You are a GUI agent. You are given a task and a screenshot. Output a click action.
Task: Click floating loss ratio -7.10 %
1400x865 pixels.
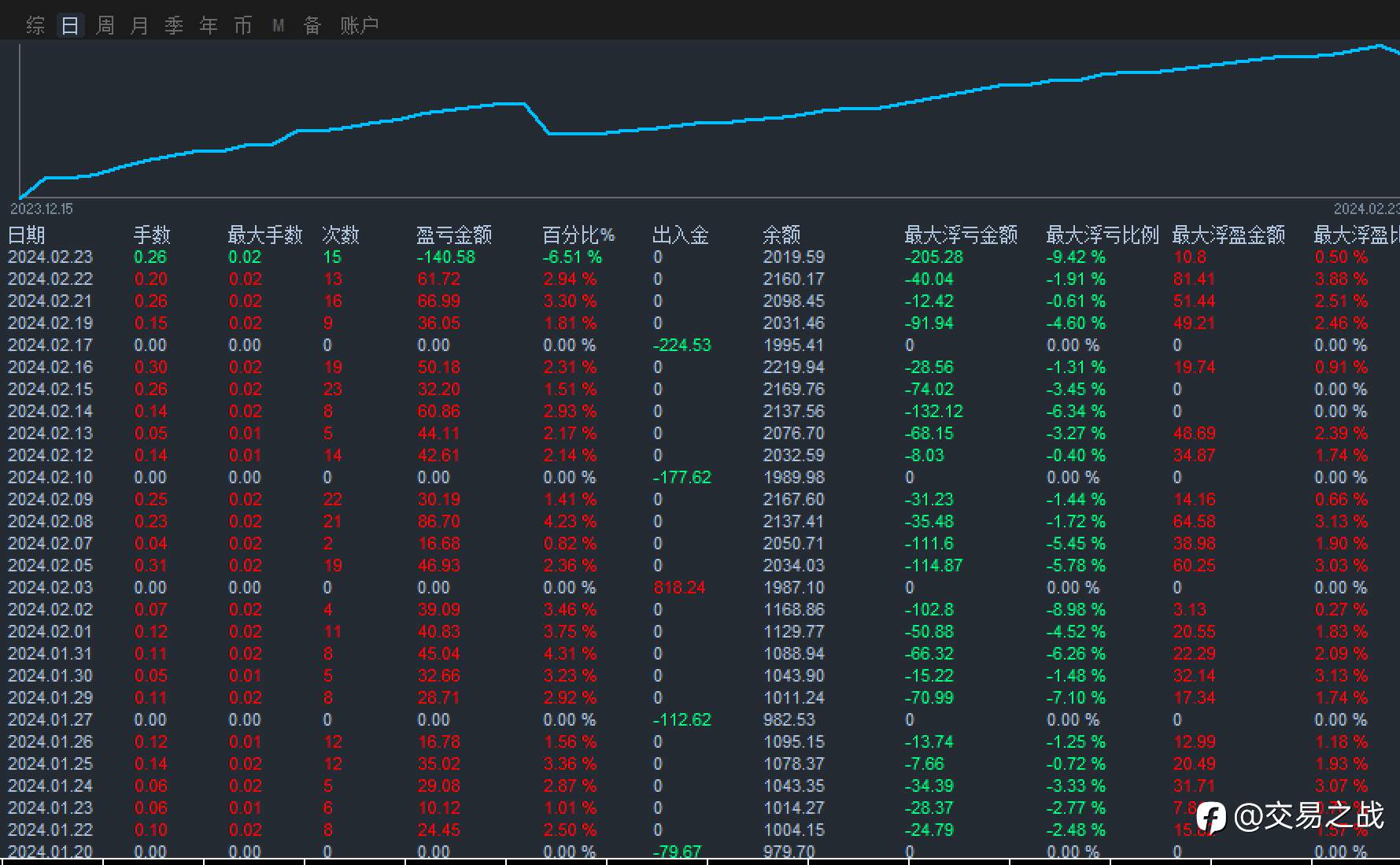coord(1076,698)
